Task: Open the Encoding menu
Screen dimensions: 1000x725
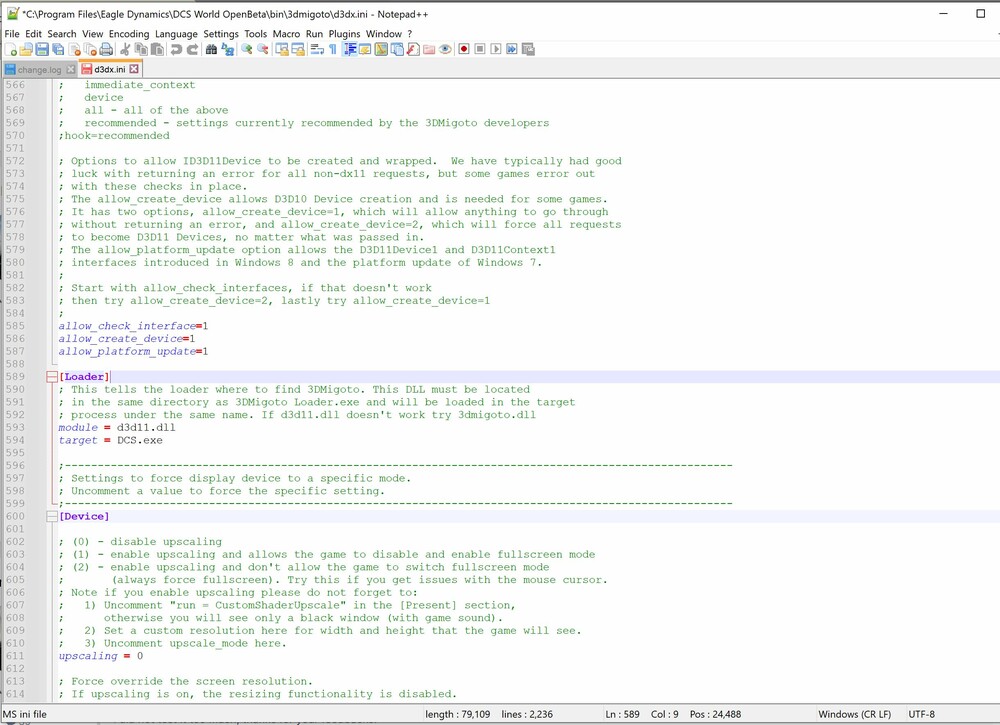Action: [x=129, y=34]
